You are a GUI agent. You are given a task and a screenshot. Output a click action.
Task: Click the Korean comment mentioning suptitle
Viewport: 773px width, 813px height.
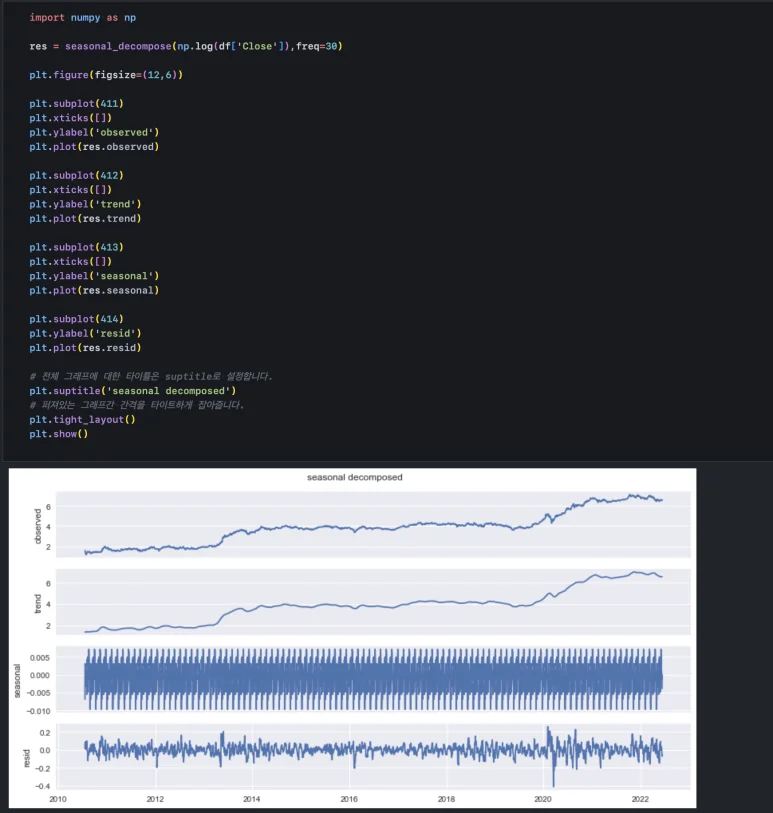click(x=150, y=376)
